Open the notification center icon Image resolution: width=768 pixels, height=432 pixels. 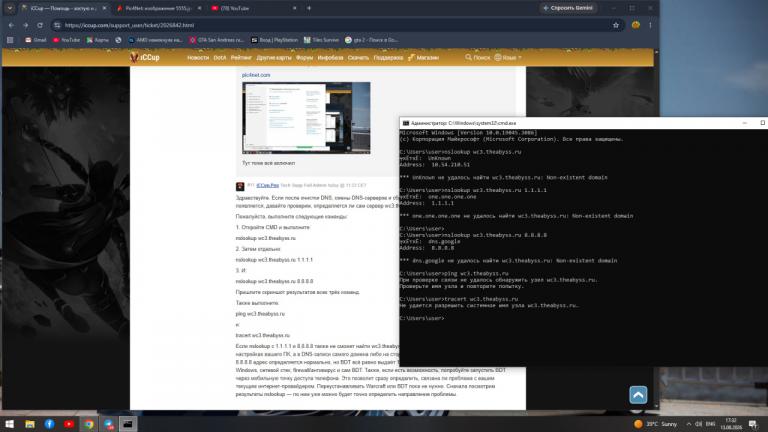pyautogui.click(x=753, y=424)
